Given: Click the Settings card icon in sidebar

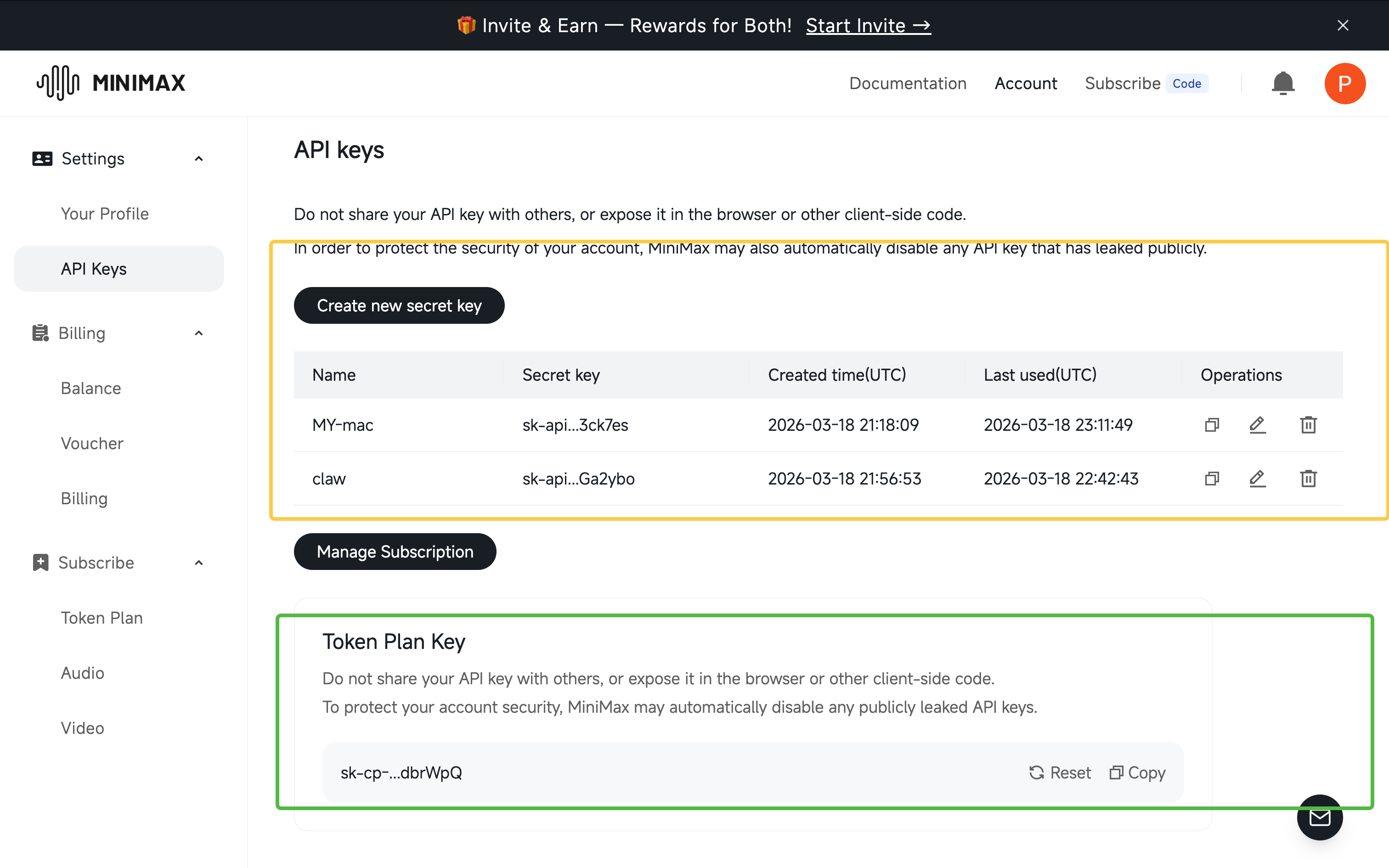Looking at the screenshot, I should pyautogui.click(x=42, y=158).
